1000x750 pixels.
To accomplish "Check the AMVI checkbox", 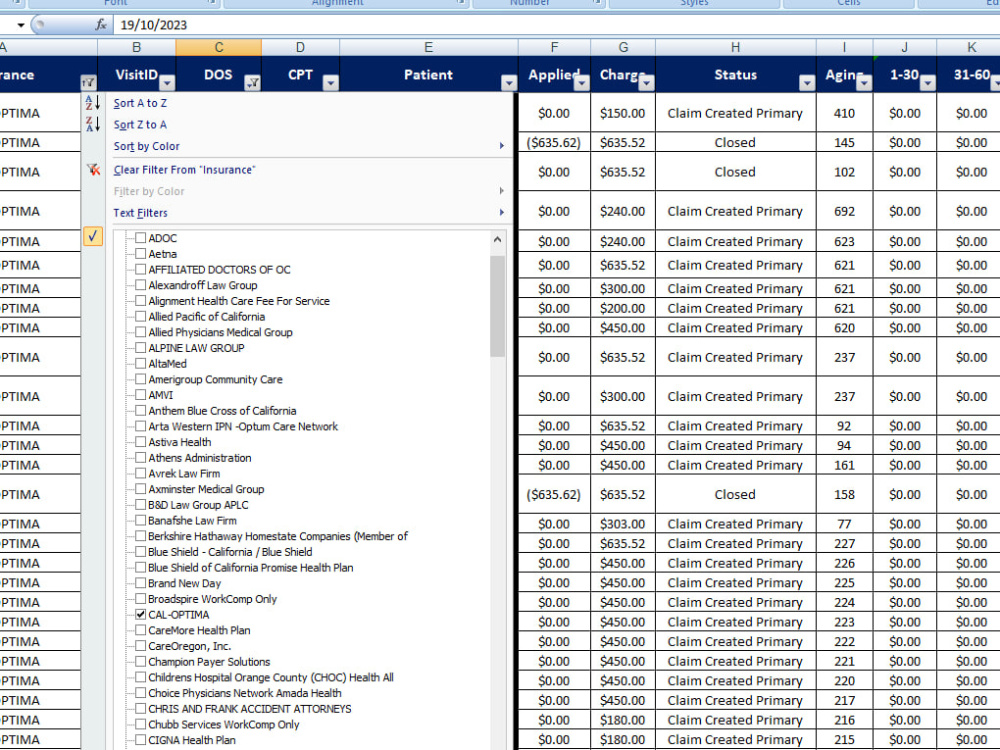I will [x=140, y=394].
